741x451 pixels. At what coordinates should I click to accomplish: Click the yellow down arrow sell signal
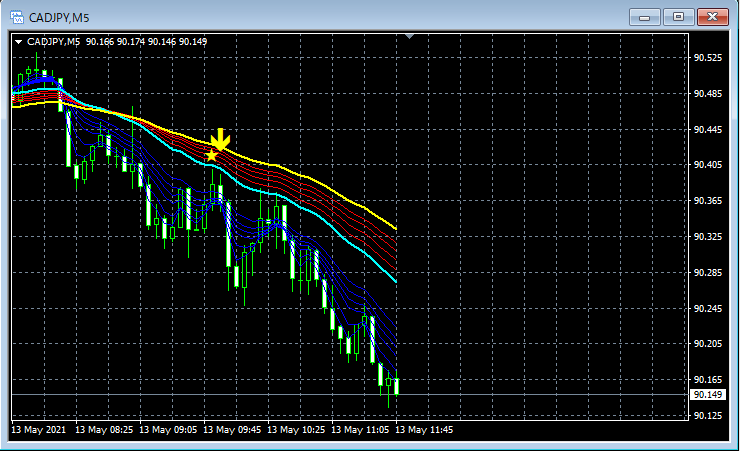point(220,139)
